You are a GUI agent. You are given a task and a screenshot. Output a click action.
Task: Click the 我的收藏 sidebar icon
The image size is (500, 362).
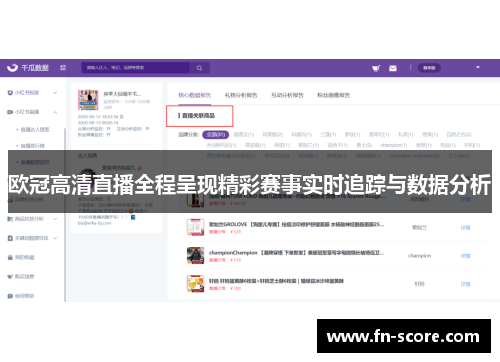[x=10, y=257]
